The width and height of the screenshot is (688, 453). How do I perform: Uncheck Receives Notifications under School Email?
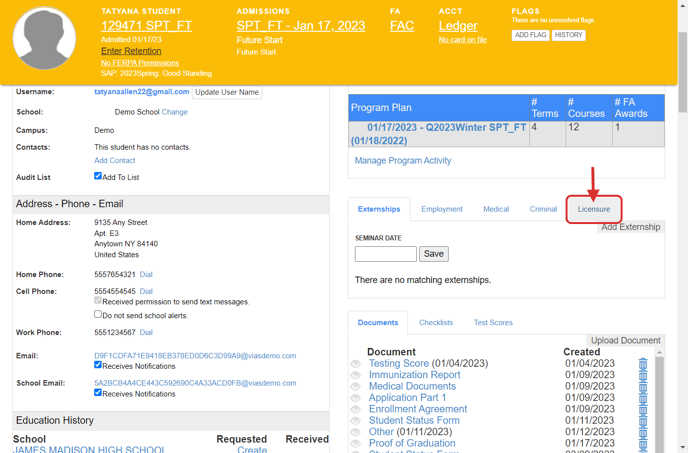[98, 393]
